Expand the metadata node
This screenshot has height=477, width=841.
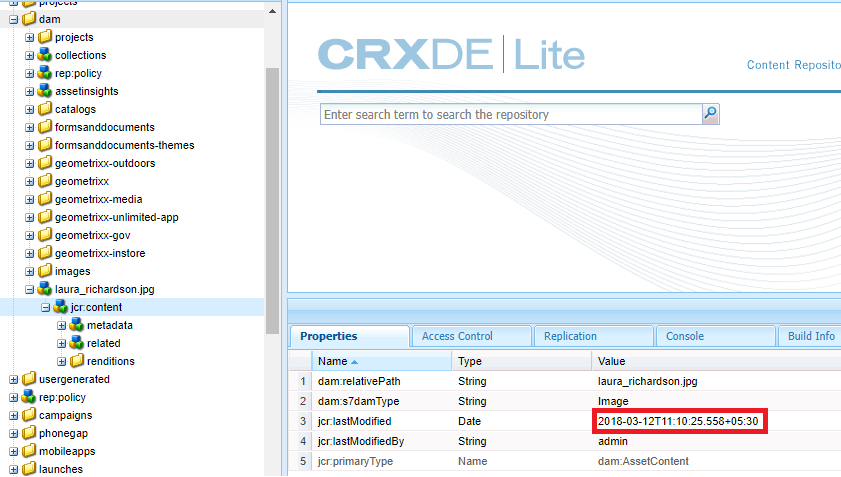point(62,325)
